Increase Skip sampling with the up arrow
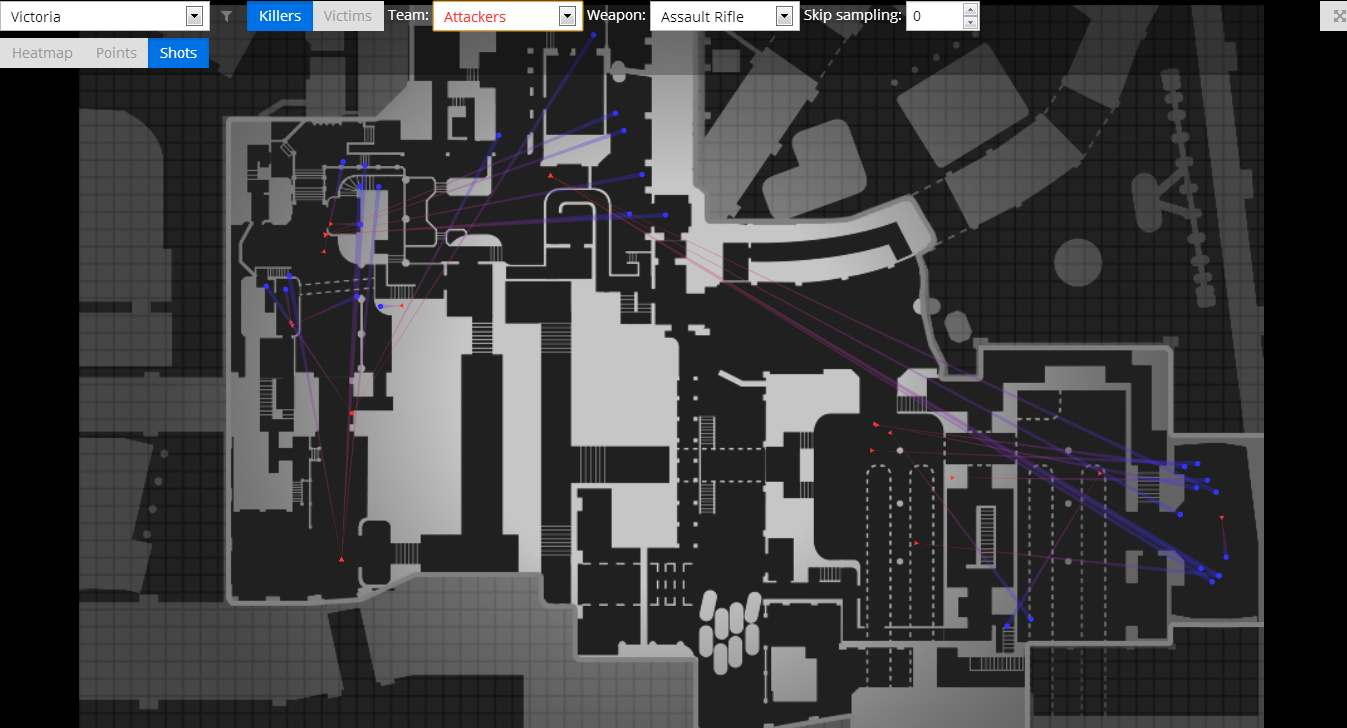The image size is (1347, 728). point(969,10)
